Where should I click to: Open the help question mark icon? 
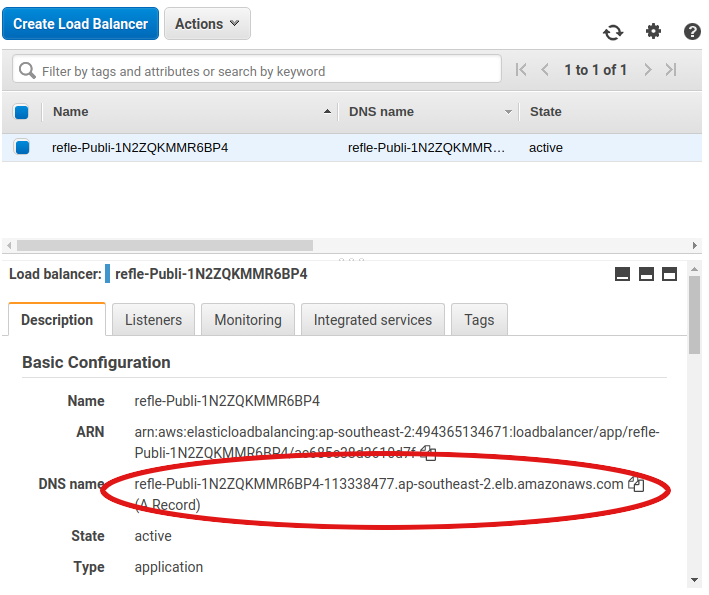(x=692, y=32)
